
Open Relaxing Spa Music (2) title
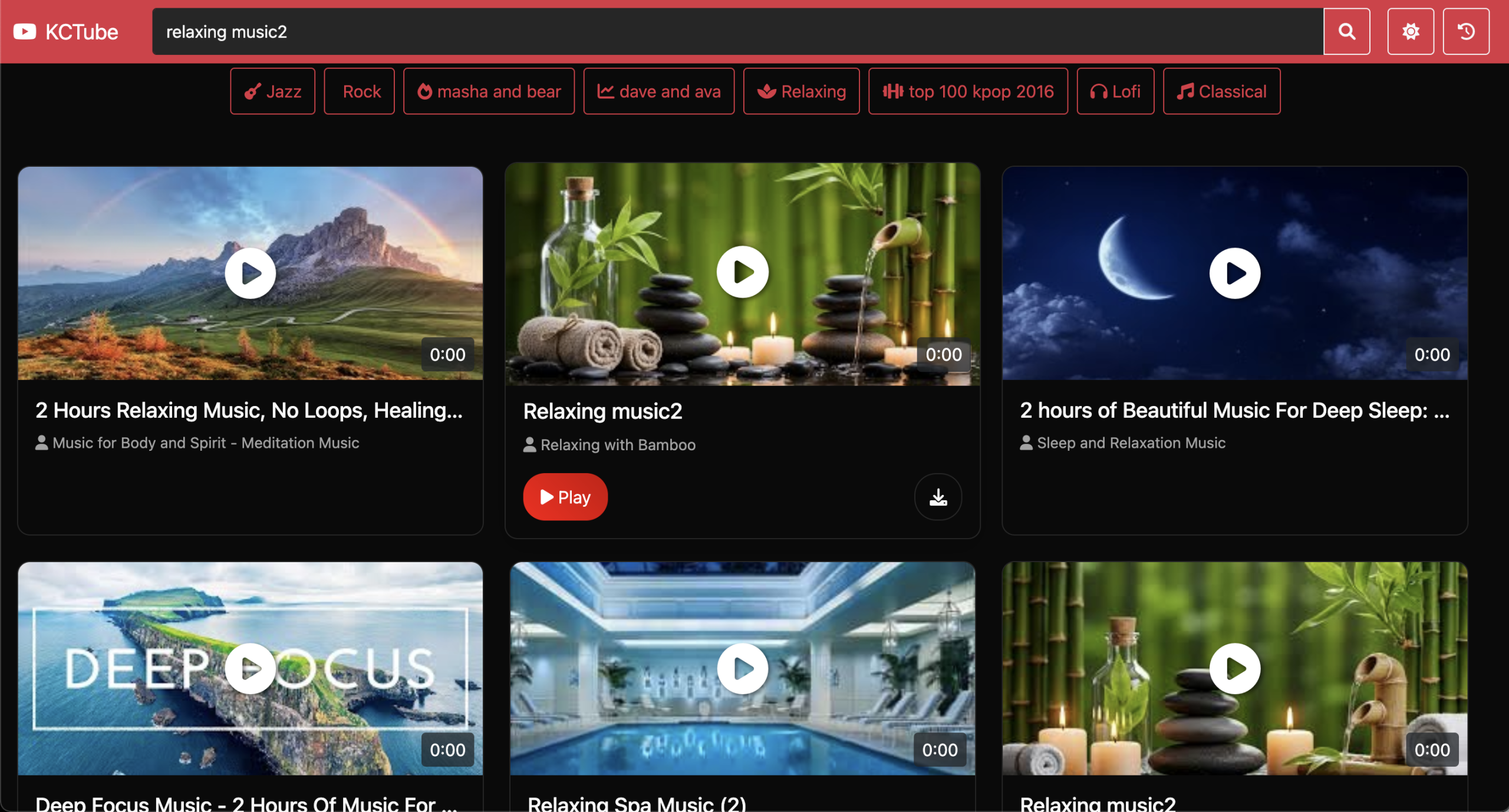[637, 804]
